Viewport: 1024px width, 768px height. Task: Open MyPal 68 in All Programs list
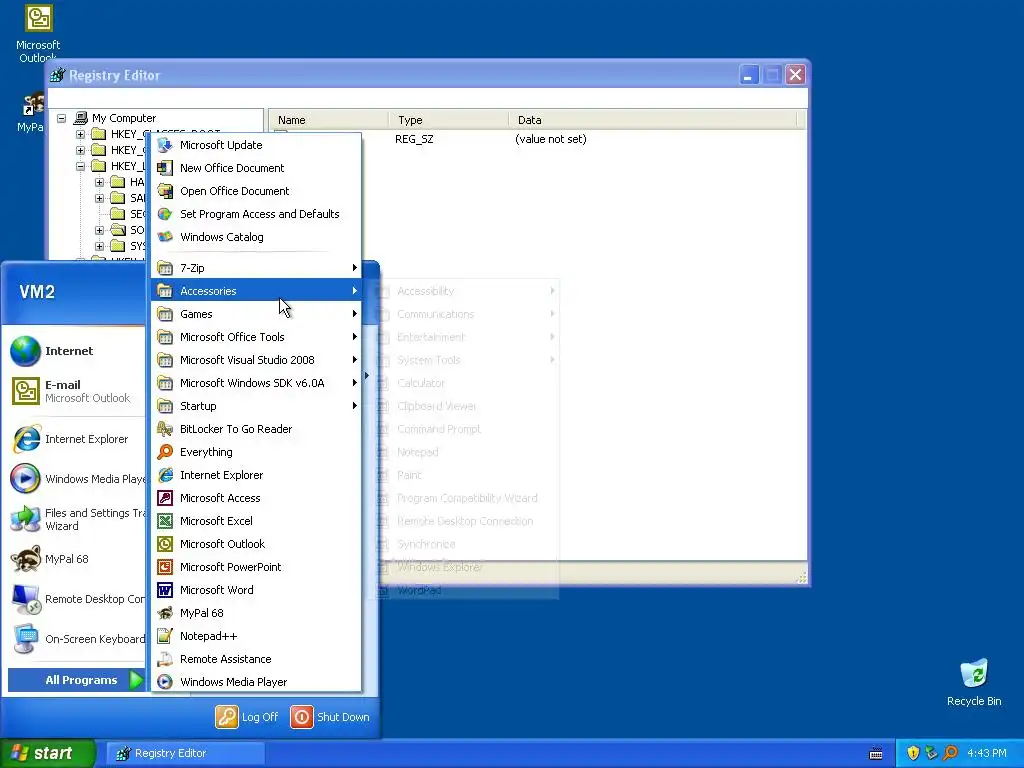click(257, 613)
